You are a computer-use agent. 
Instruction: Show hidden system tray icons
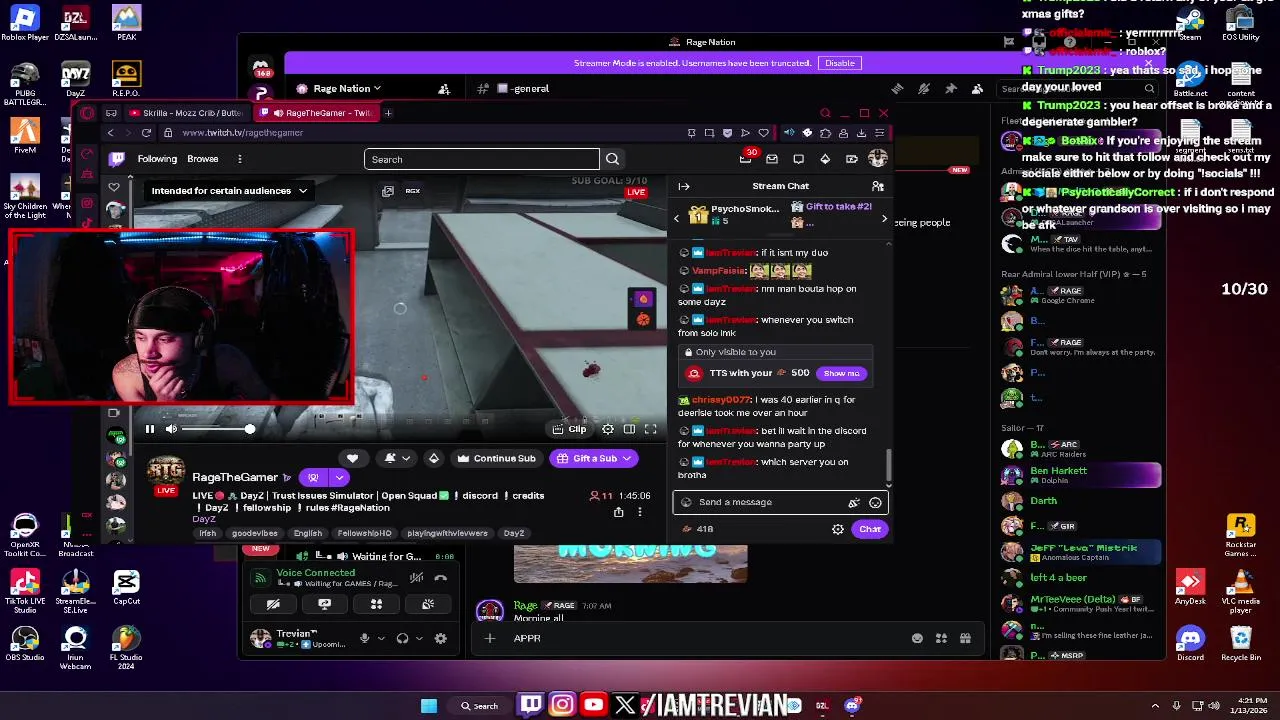click(1155, 705)
